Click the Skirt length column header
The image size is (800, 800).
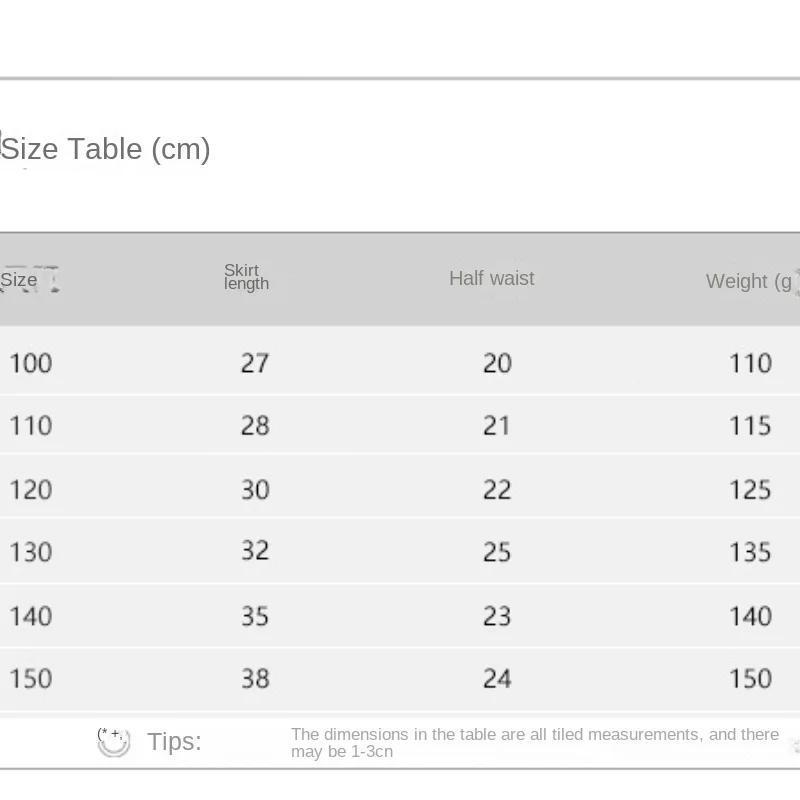[x=246, y=277]
